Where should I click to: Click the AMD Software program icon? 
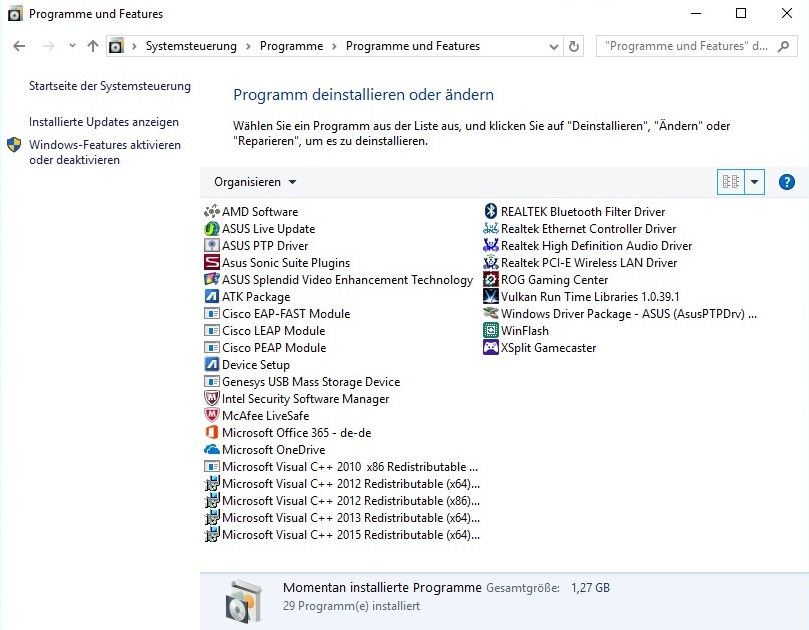[x=212, y=212]
